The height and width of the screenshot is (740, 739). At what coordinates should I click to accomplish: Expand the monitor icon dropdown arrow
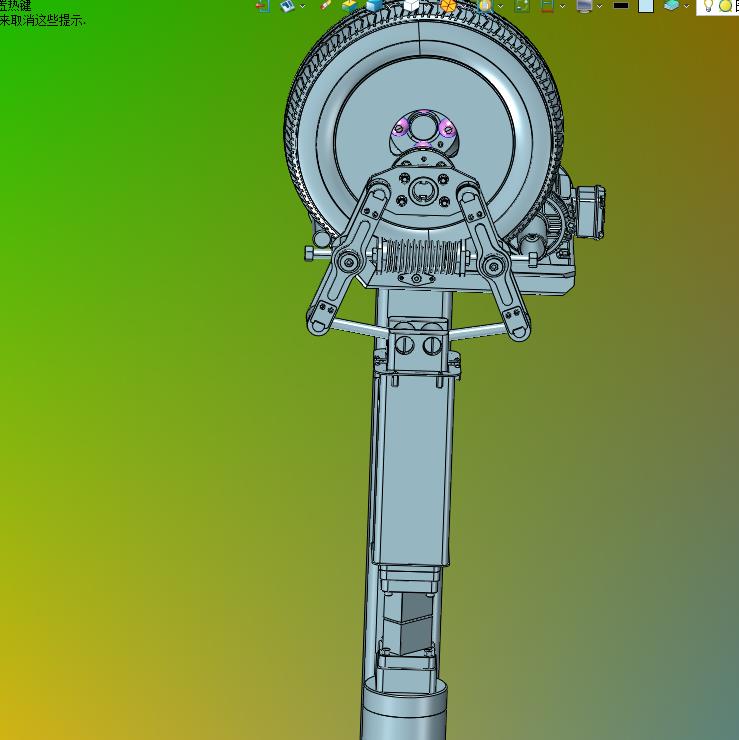(x=599, y=6)
